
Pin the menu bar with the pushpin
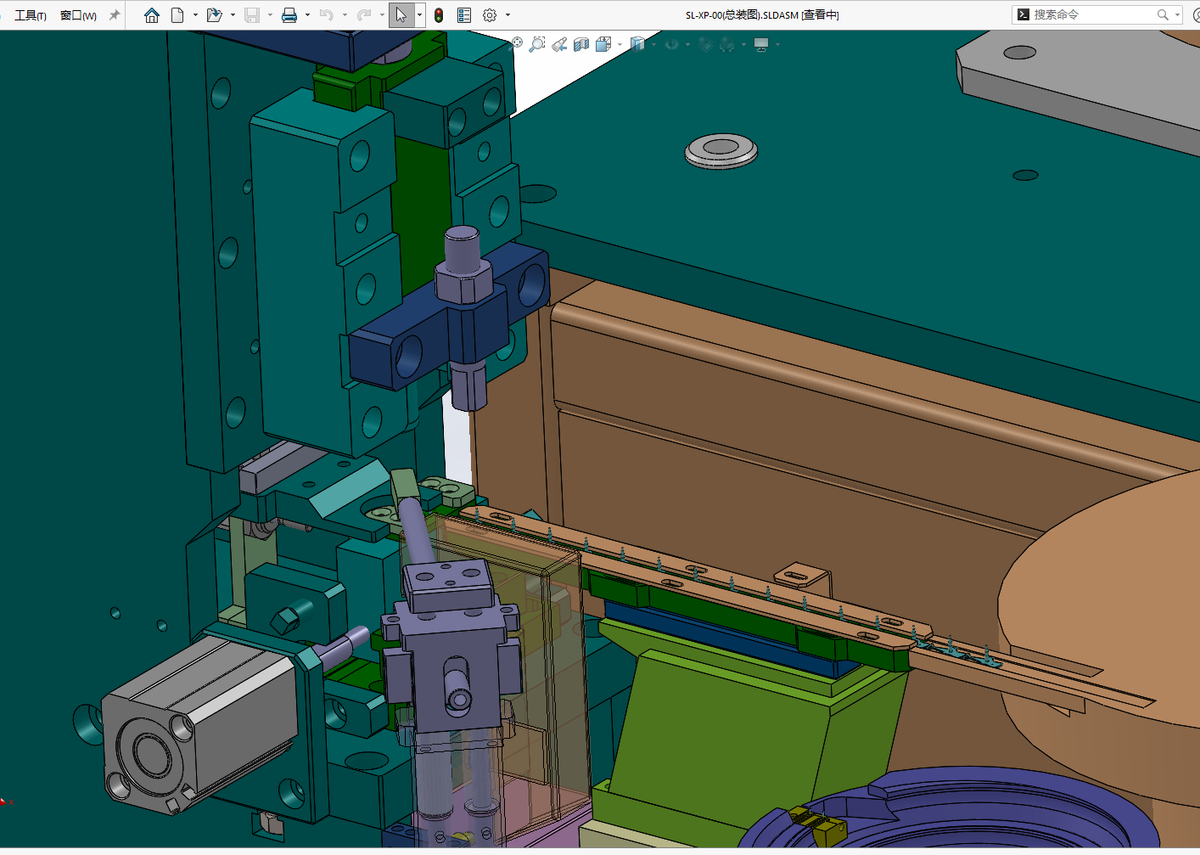114,15
